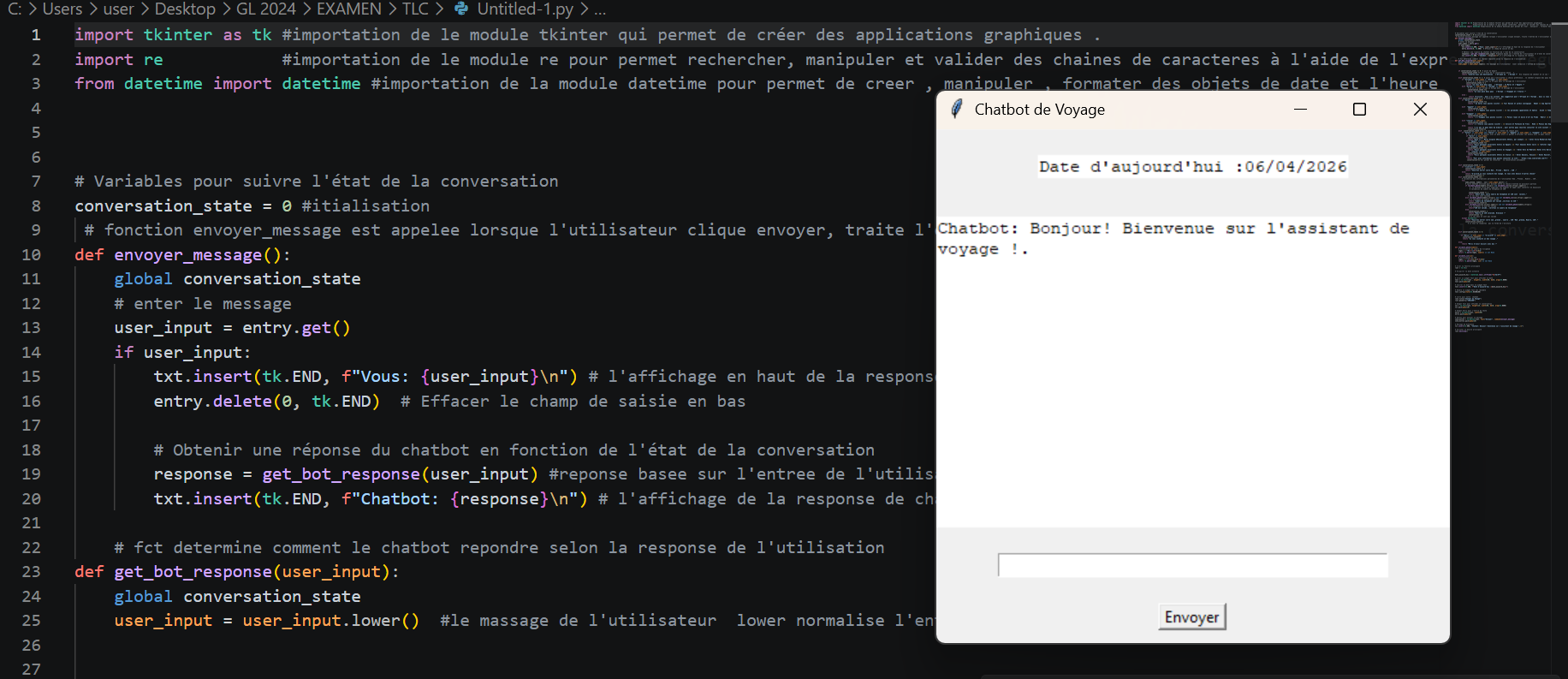Viewport: 1568px width, 679px height.
Task: Close the Chatbot de Voyage window
Action: [1420, 109]
